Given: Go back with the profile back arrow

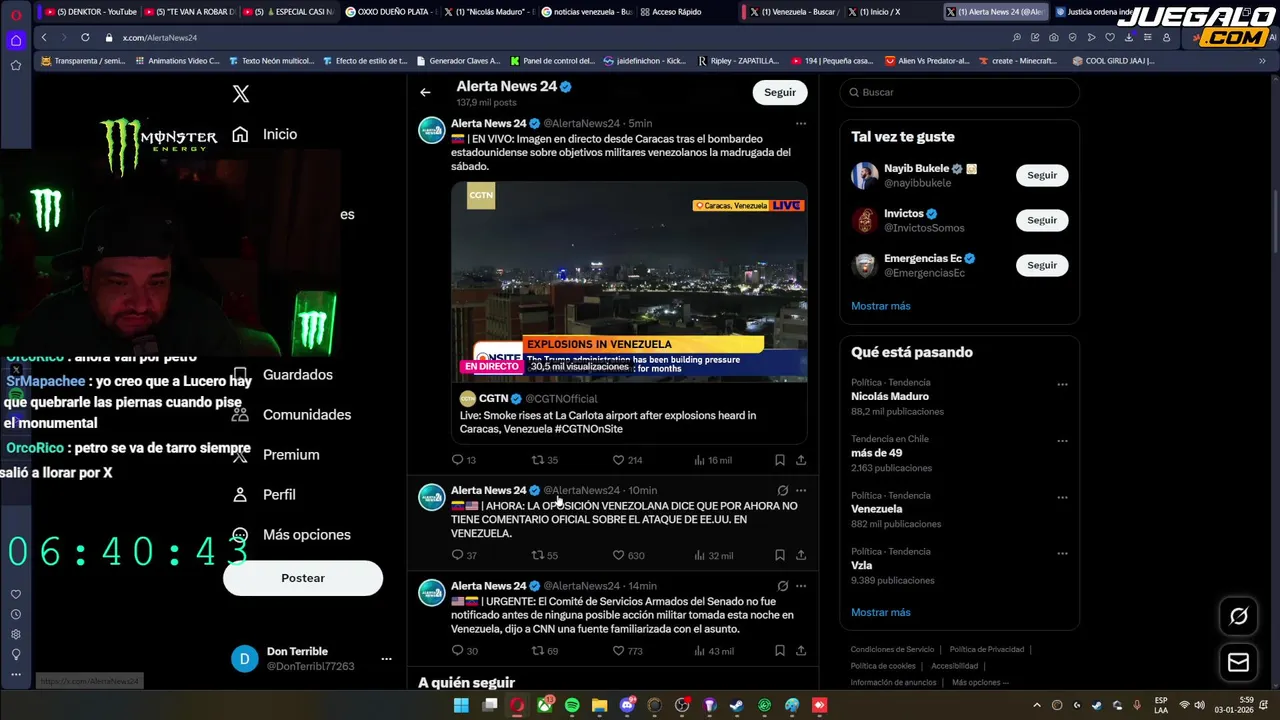Looking at the screenshot, I should [x=425, y=92].
